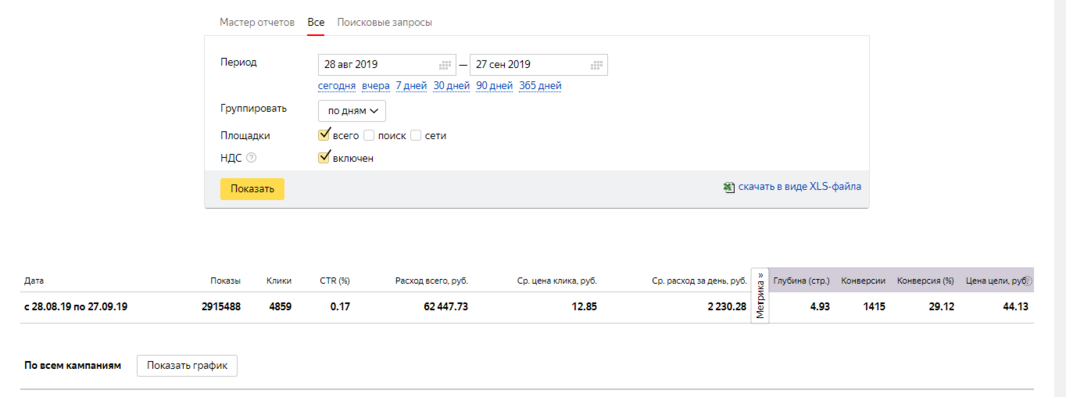This screenshot has height=397, width=1066.
Task: Set period to '30 дней' link
Action: tap(451, 86)
